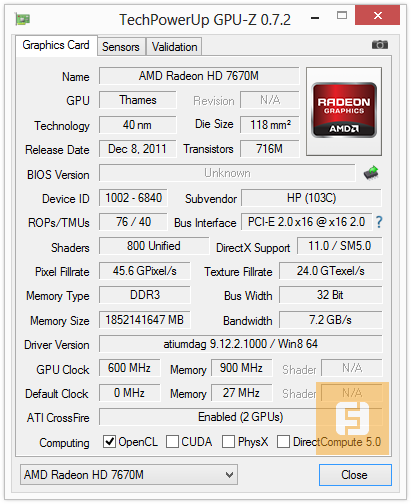The width and height of the screenshot is (412, 504).
Task: Minimize the GPU-Z window
Action: [315, 18]
